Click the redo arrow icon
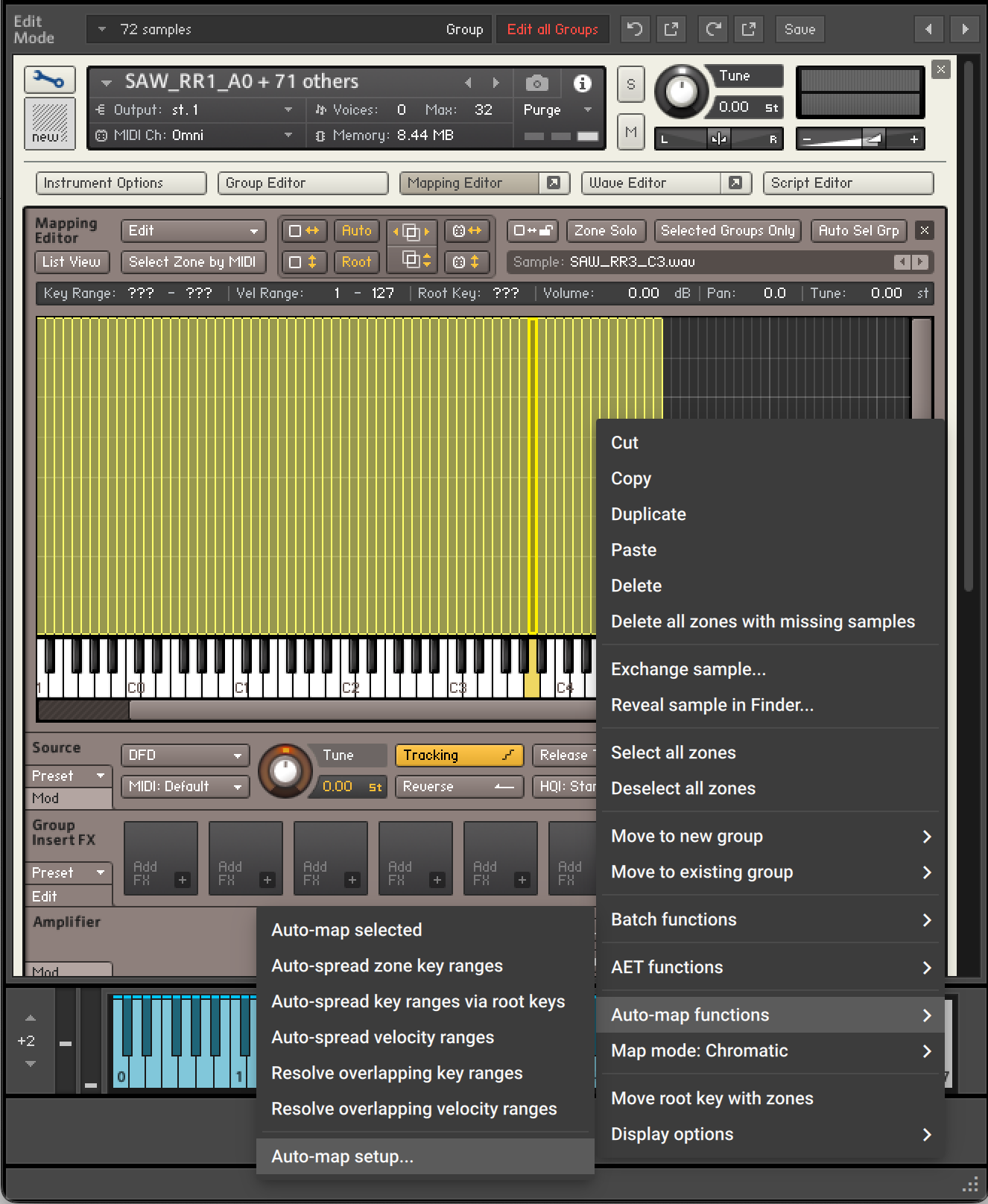The width and height of the screenshot is (988, 1204). point(713,29)
